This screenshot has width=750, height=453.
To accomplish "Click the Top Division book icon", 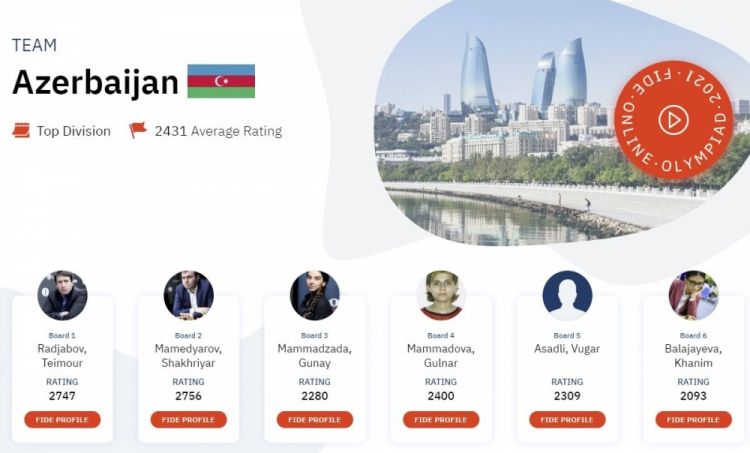I will click(x=21, y=131).
